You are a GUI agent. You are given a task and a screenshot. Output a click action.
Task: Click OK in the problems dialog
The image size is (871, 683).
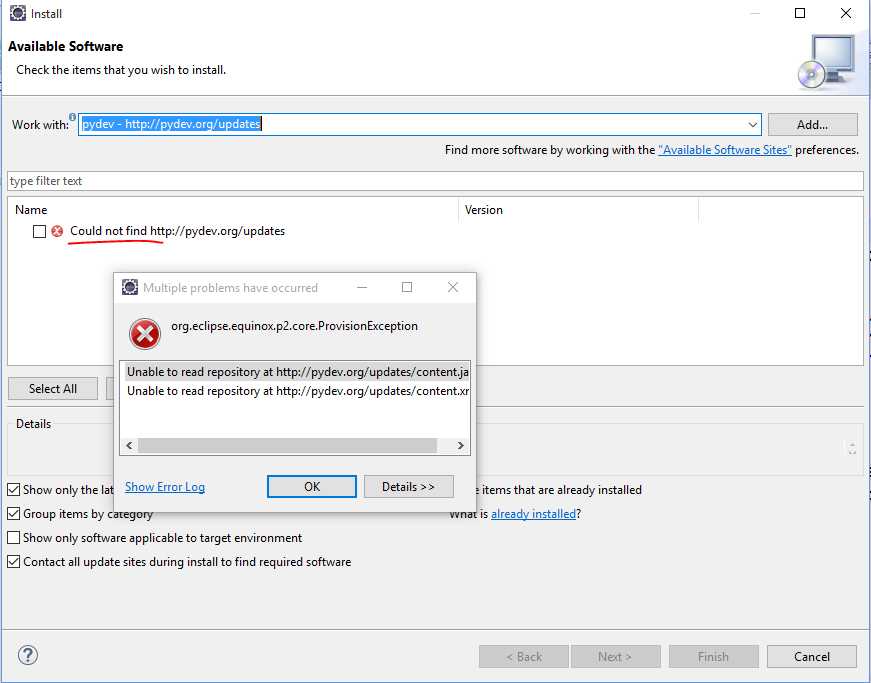tap(312, 487)
